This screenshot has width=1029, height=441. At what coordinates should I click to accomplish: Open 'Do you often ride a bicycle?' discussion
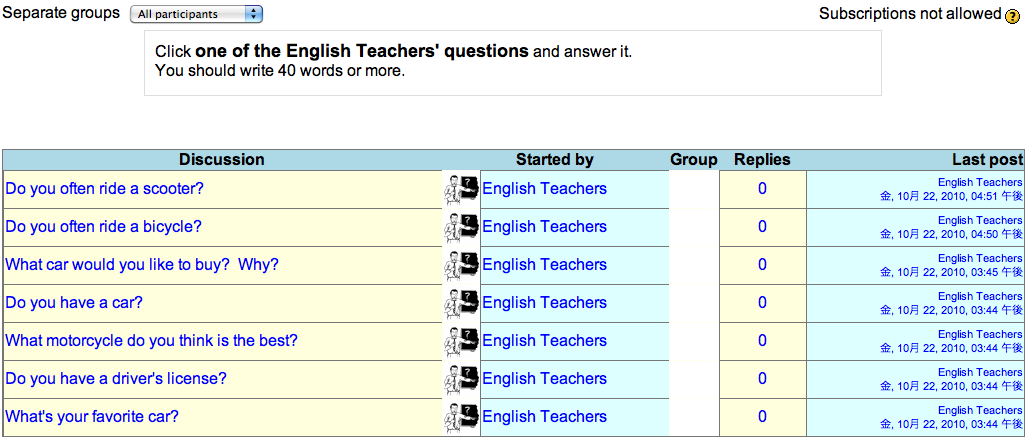[104, 227]
